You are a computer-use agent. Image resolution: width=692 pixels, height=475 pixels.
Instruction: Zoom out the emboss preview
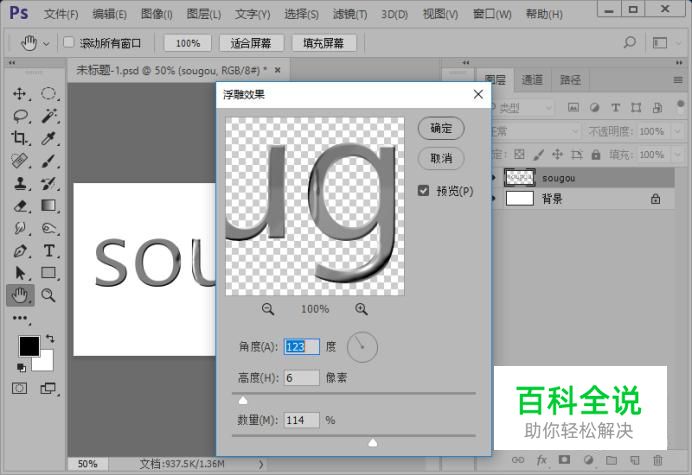(x=267, y=309)
